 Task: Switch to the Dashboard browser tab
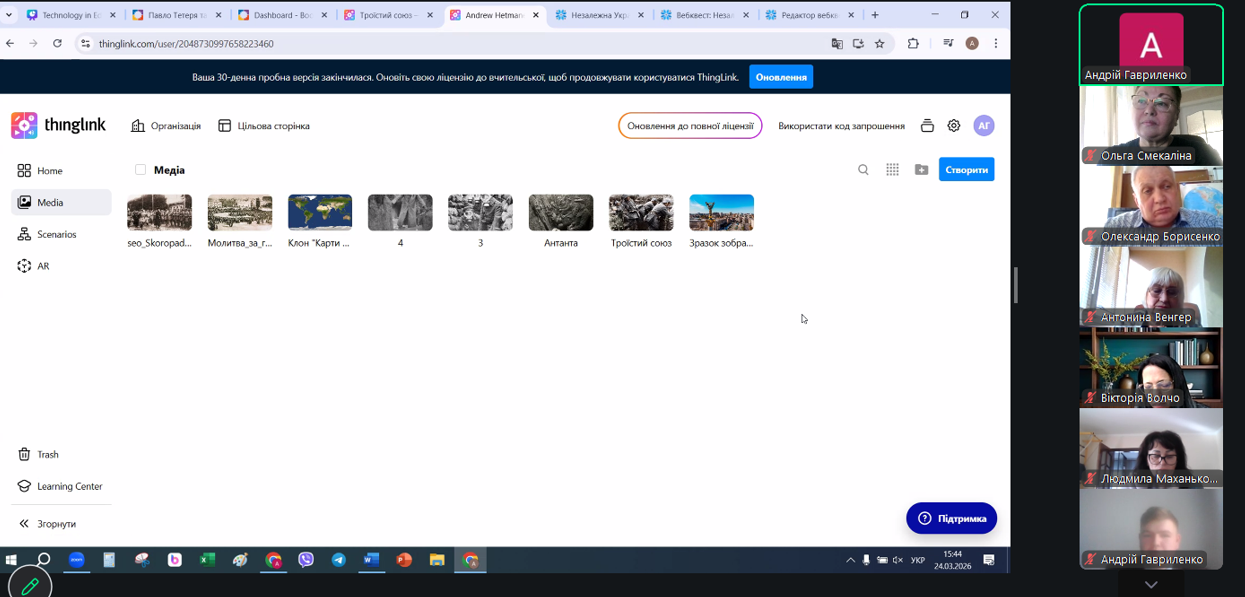click(x=282, y=15)
